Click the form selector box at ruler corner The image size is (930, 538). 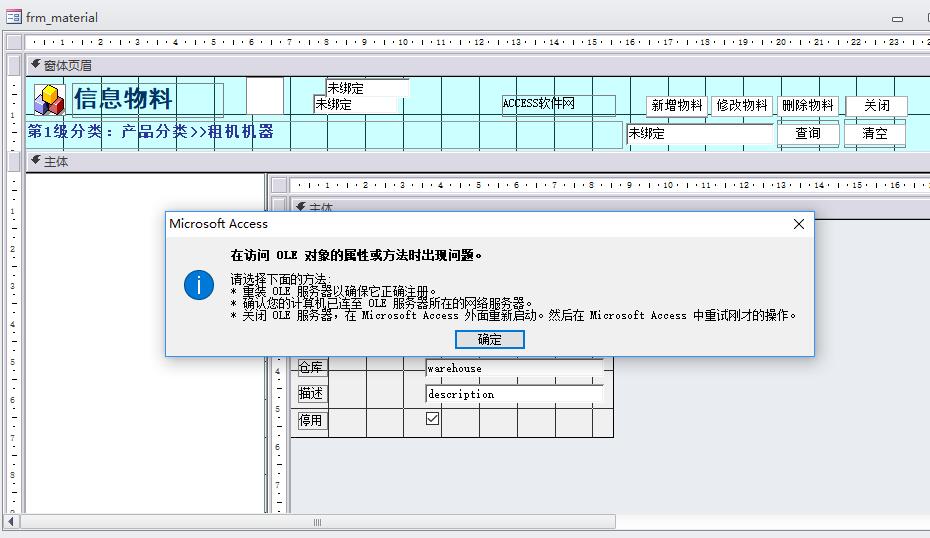(14, 42)
